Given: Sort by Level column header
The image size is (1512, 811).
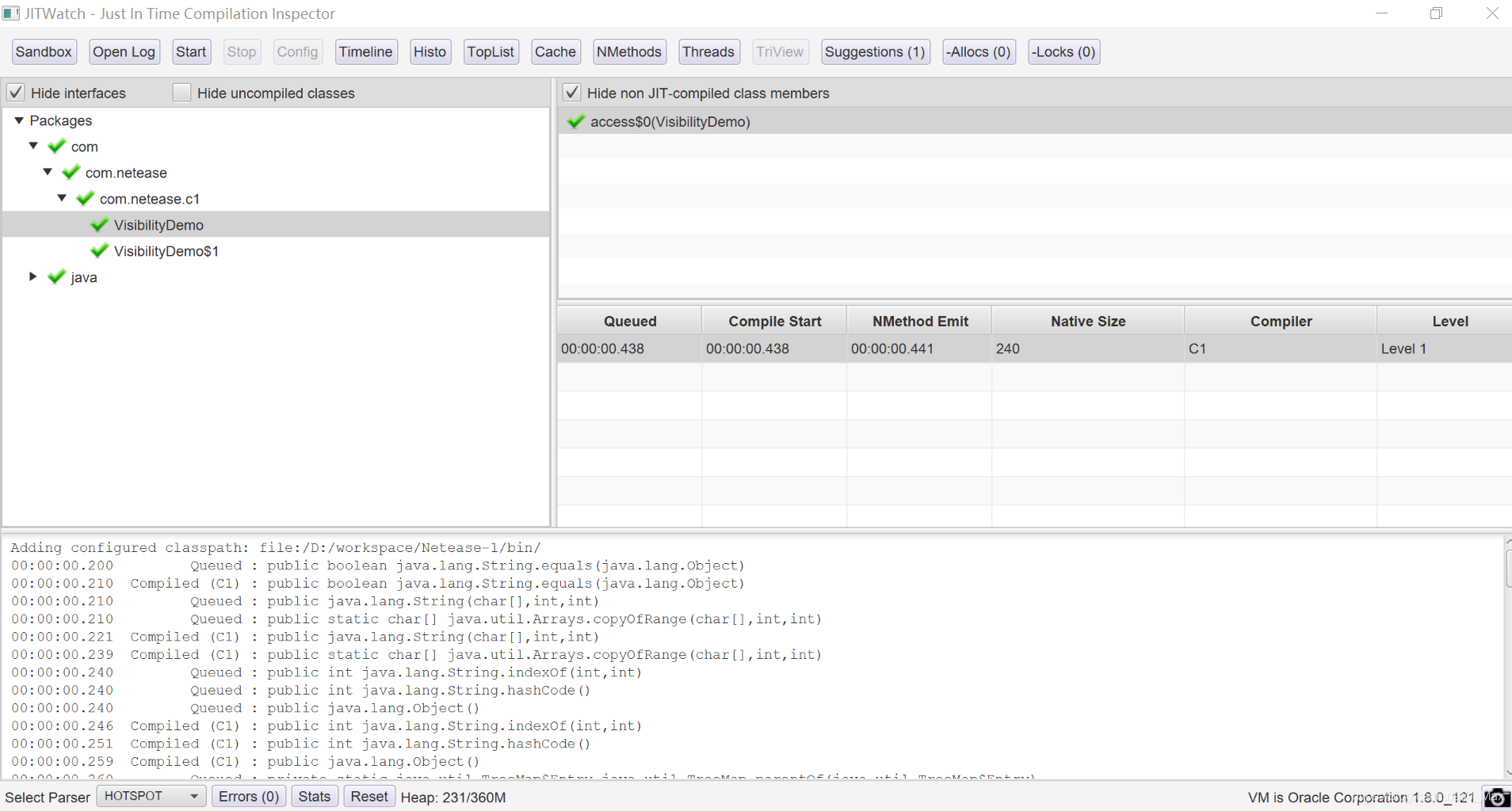Looking at the screenshot, I should (x=1445, y=321).
